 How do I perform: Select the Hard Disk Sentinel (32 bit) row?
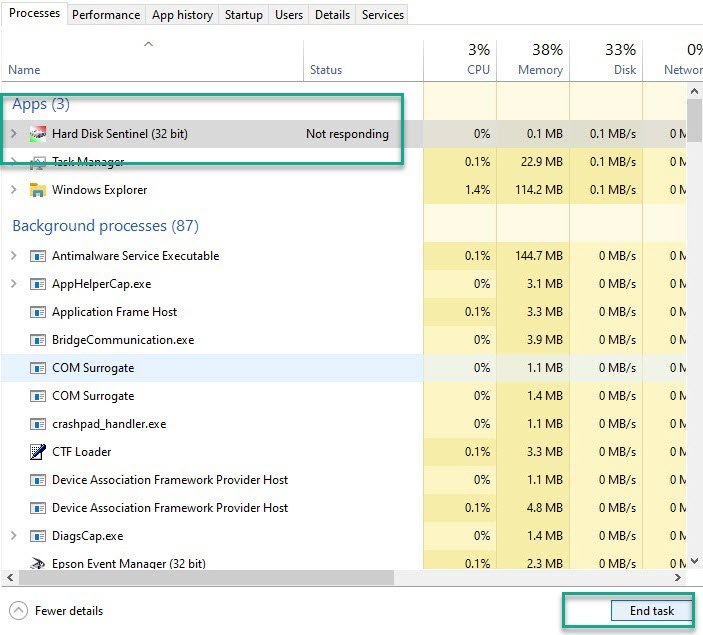pos(343,134)
